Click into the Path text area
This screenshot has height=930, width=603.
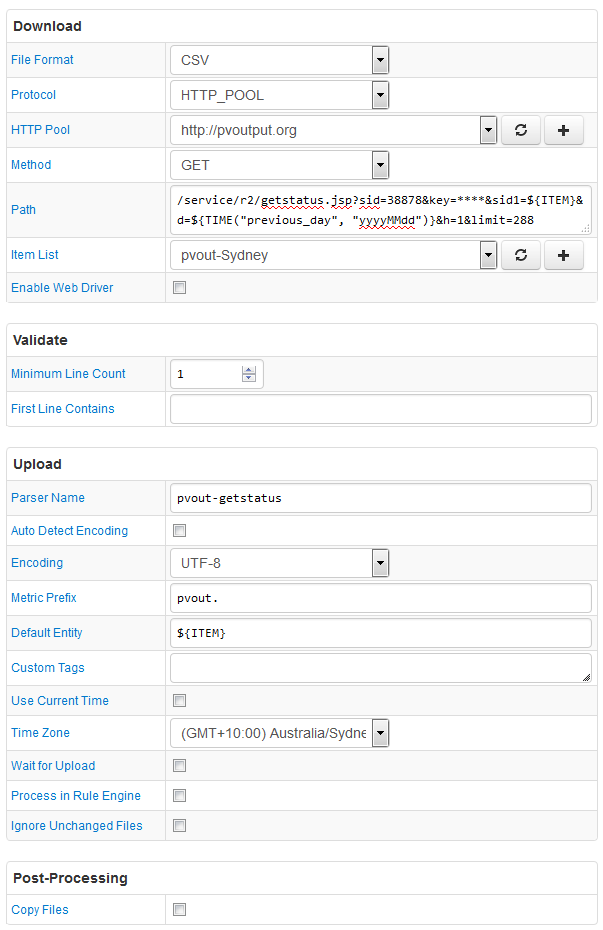point(381,210)
